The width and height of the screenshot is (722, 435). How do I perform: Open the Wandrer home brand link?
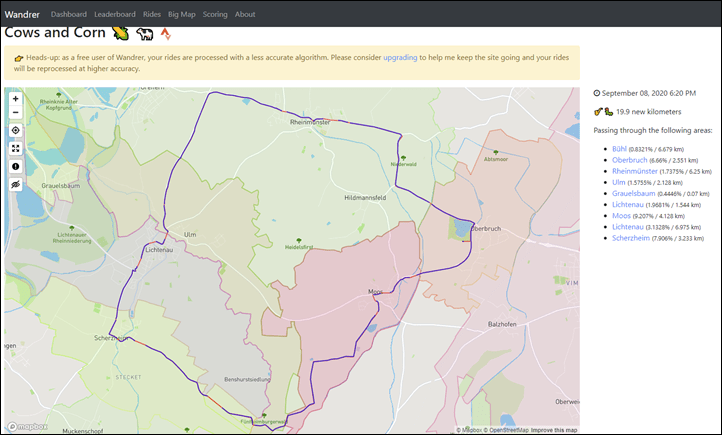point(22,14)
